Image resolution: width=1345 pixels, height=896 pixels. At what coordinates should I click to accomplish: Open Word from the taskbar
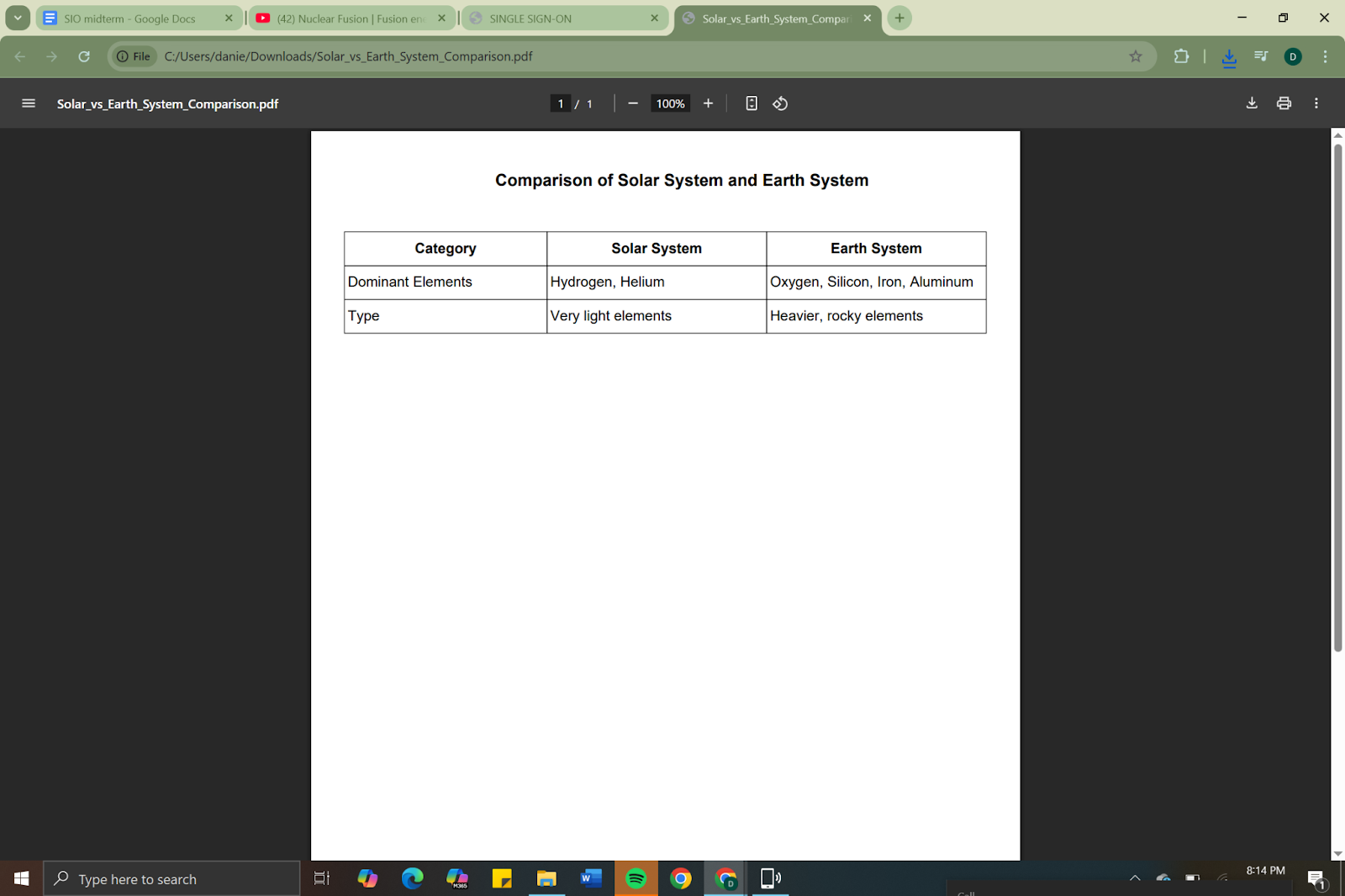click(591, 878)
